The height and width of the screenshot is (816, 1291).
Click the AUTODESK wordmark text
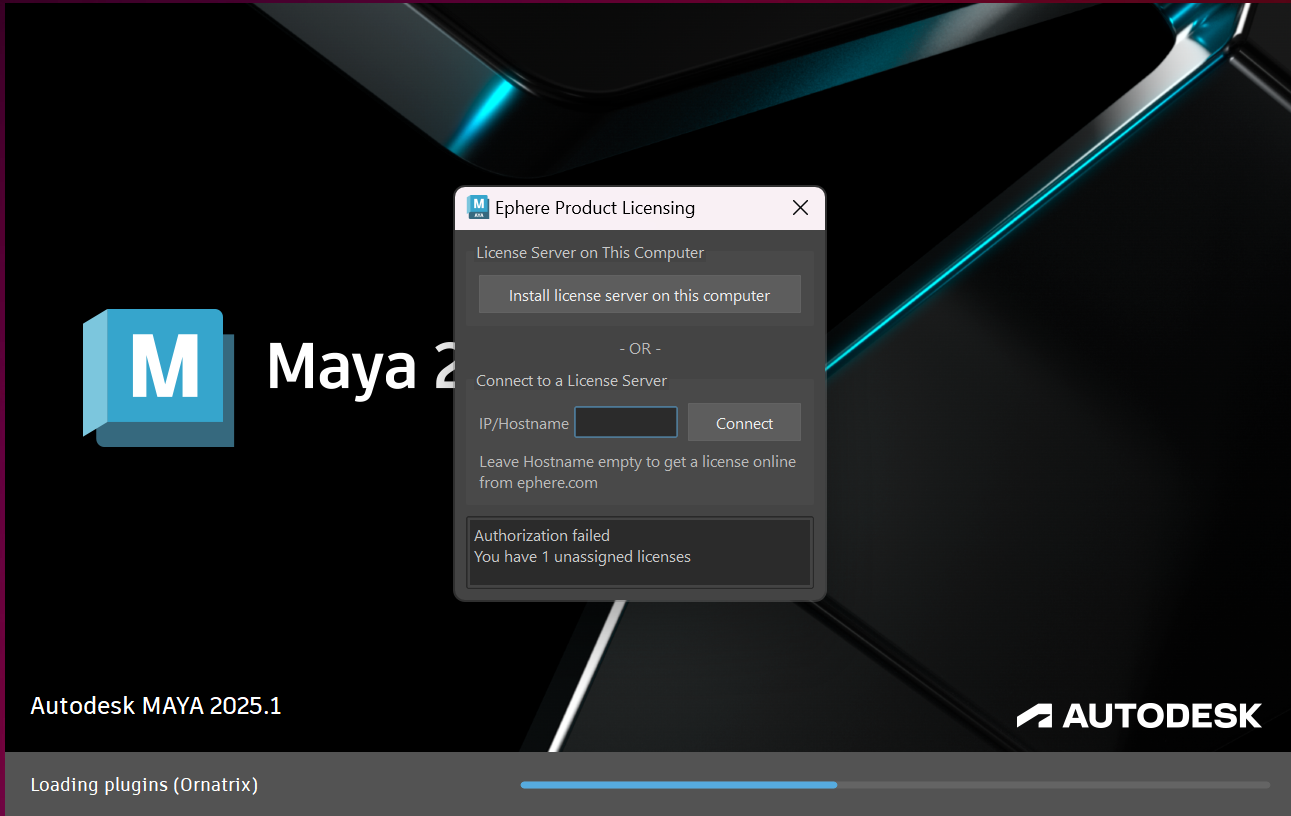point(1161,716)
